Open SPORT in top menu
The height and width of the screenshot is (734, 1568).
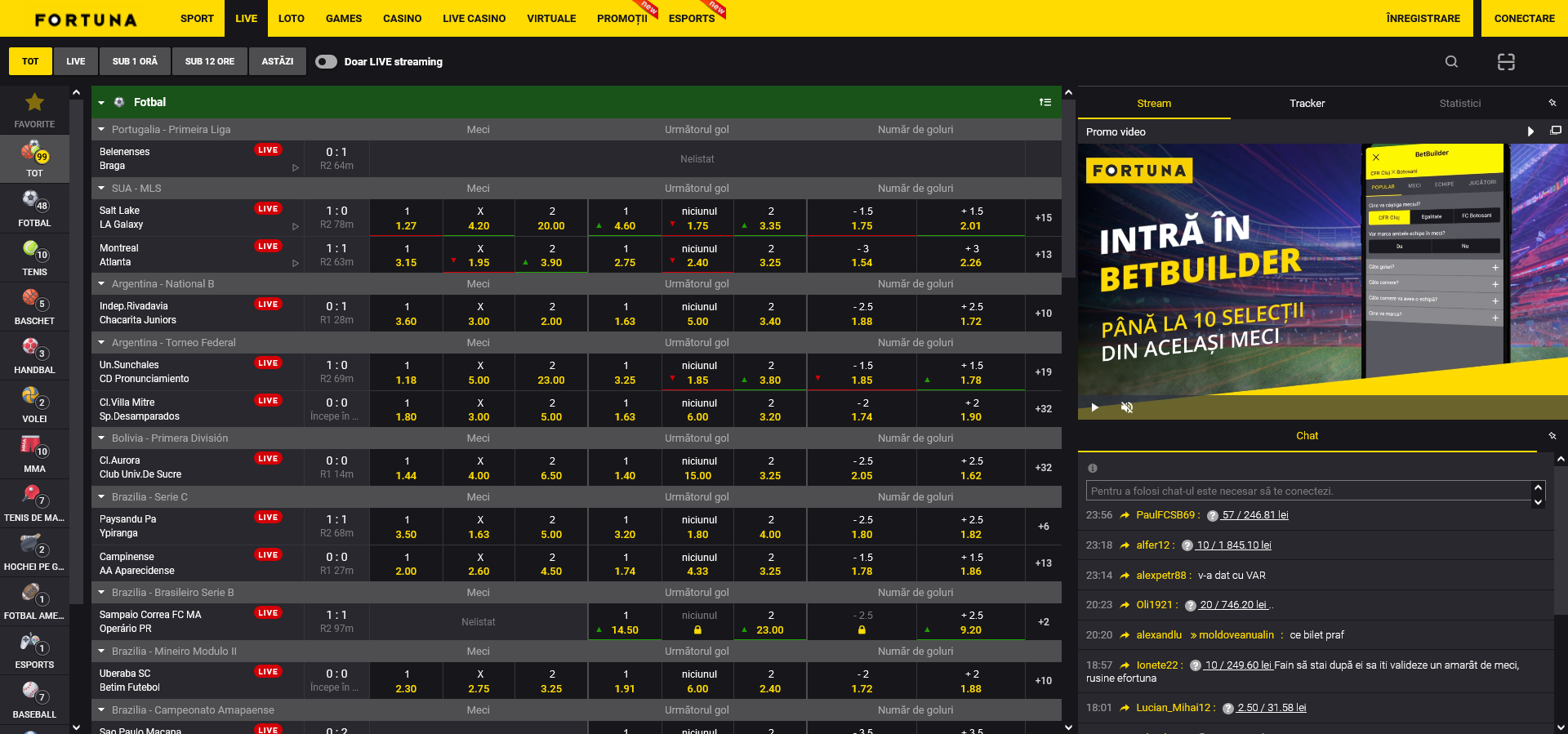(x=197, y=18)
